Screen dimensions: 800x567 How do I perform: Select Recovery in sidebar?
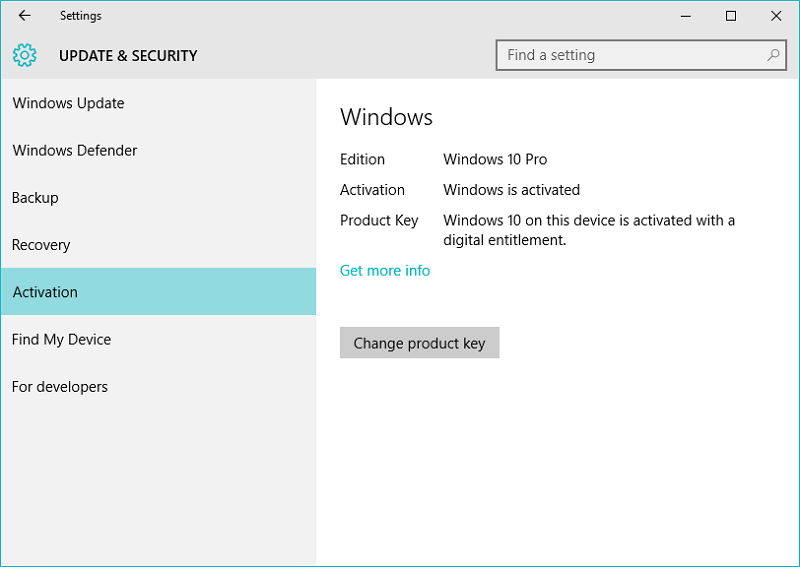pos(158,245)
